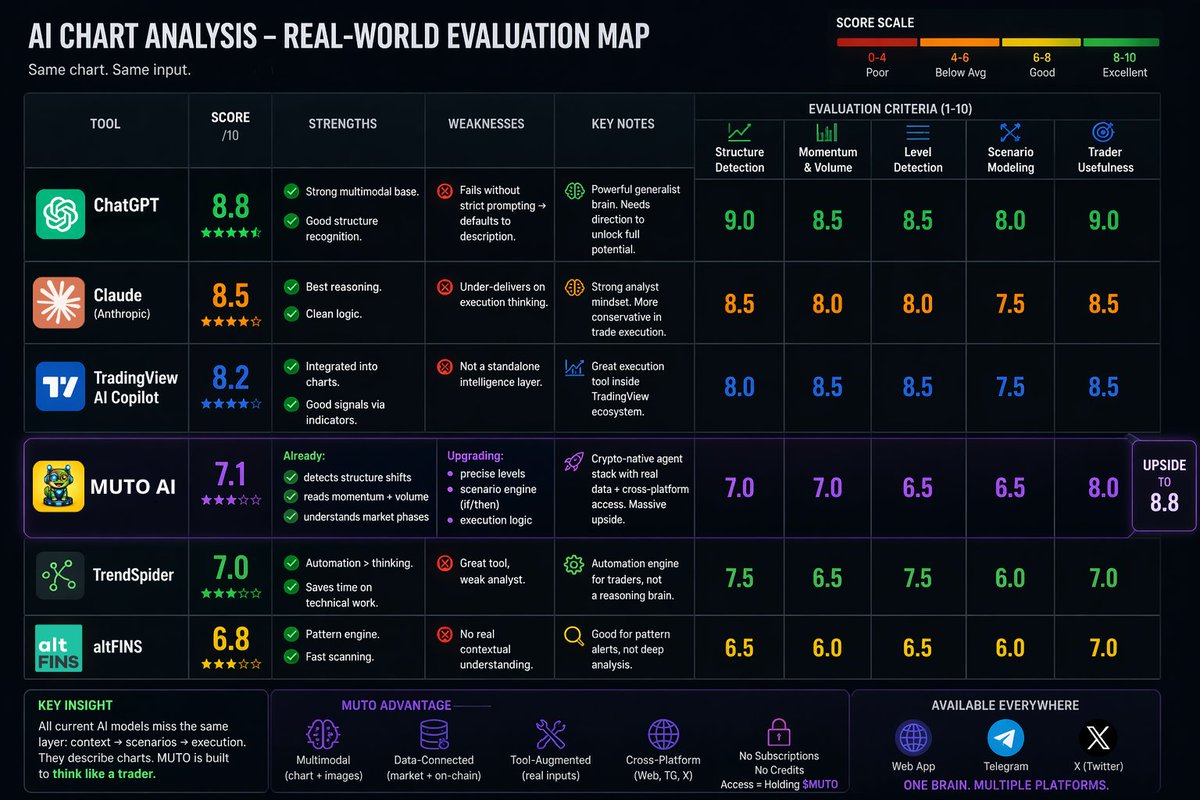1200x800 pixels.
Task: Click the brain icon in Claude key notes
Action: pos(574,287)
